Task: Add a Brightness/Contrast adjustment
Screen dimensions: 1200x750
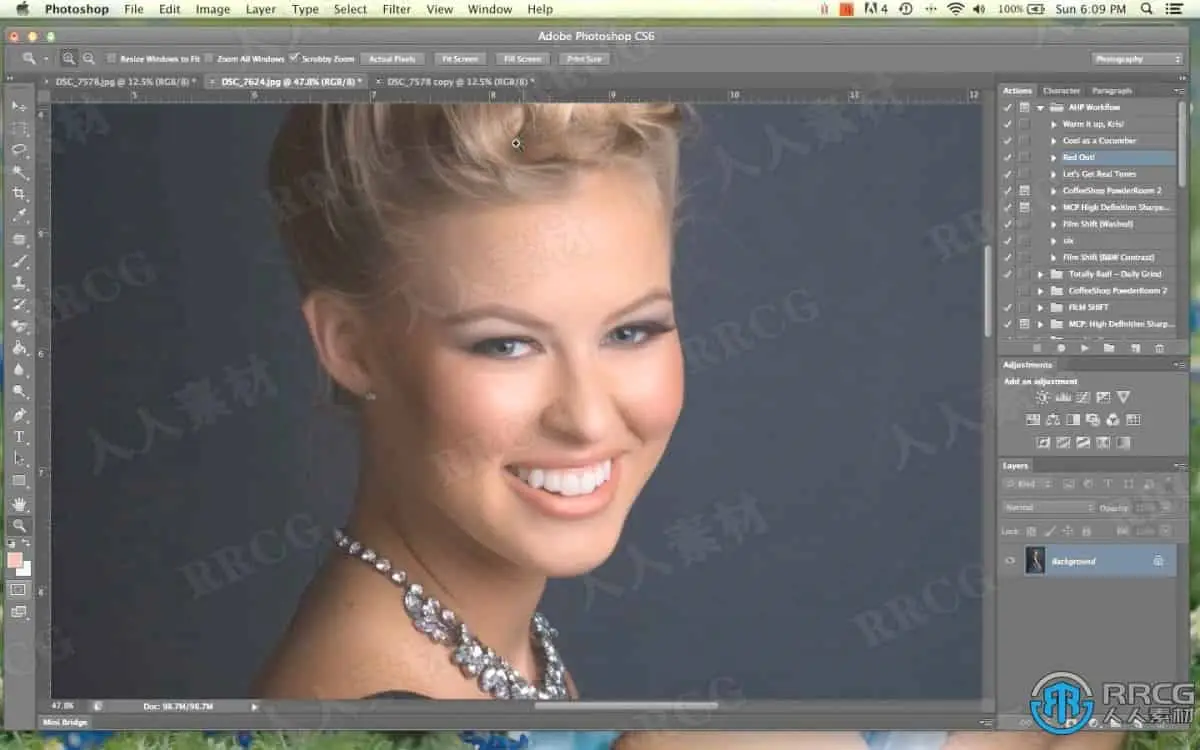Action: 1043,397
